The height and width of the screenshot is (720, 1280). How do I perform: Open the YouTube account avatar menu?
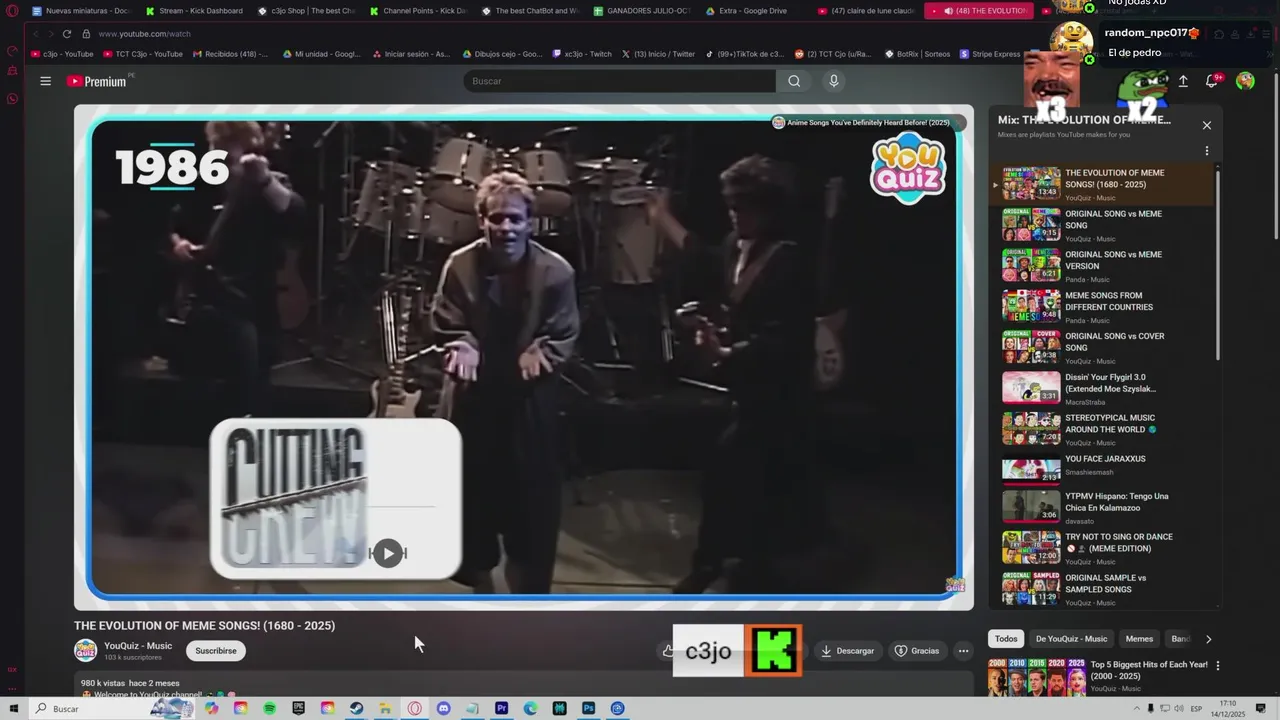pyautogui.click(x=1245, y=81)
